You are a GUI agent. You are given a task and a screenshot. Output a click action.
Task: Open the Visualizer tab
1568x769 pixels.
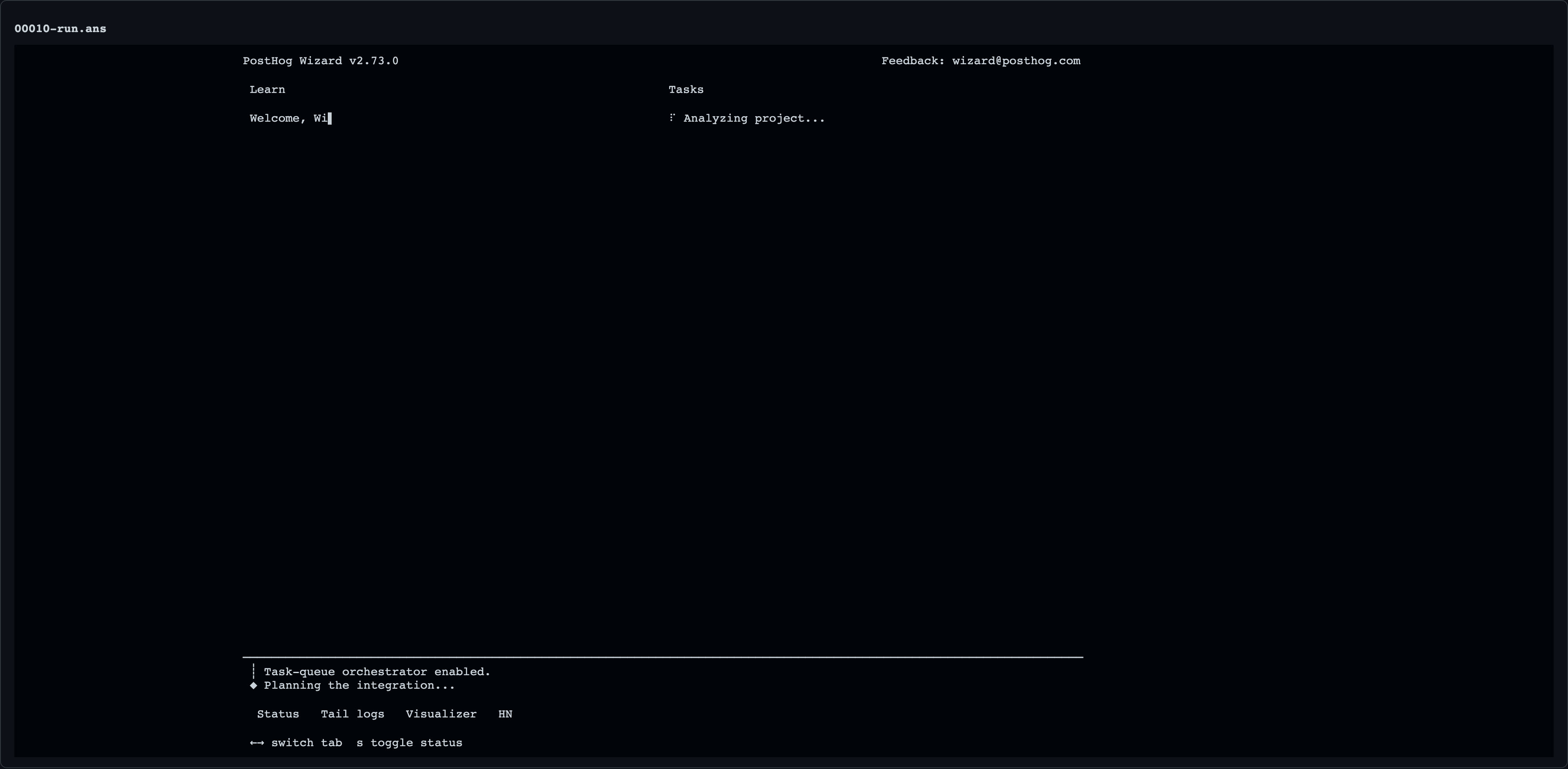441,714
